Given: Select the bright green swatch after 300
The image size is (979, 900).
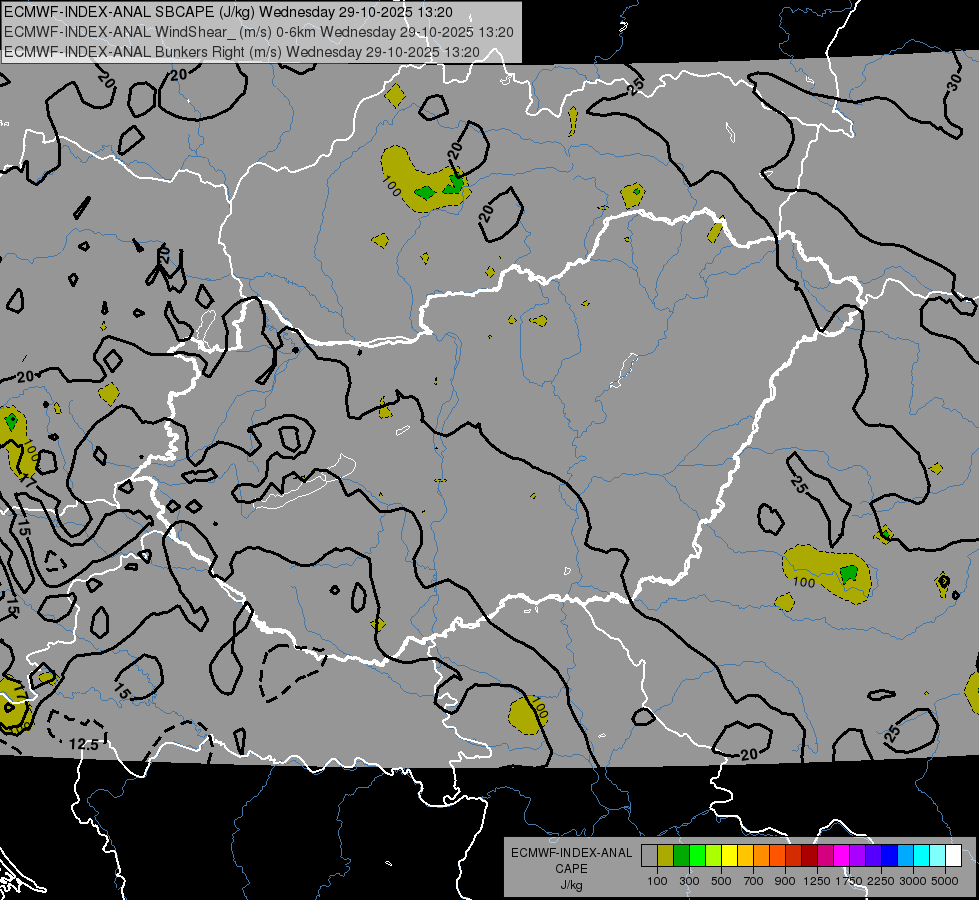Looking at the screenshot, I should point(697,856).
